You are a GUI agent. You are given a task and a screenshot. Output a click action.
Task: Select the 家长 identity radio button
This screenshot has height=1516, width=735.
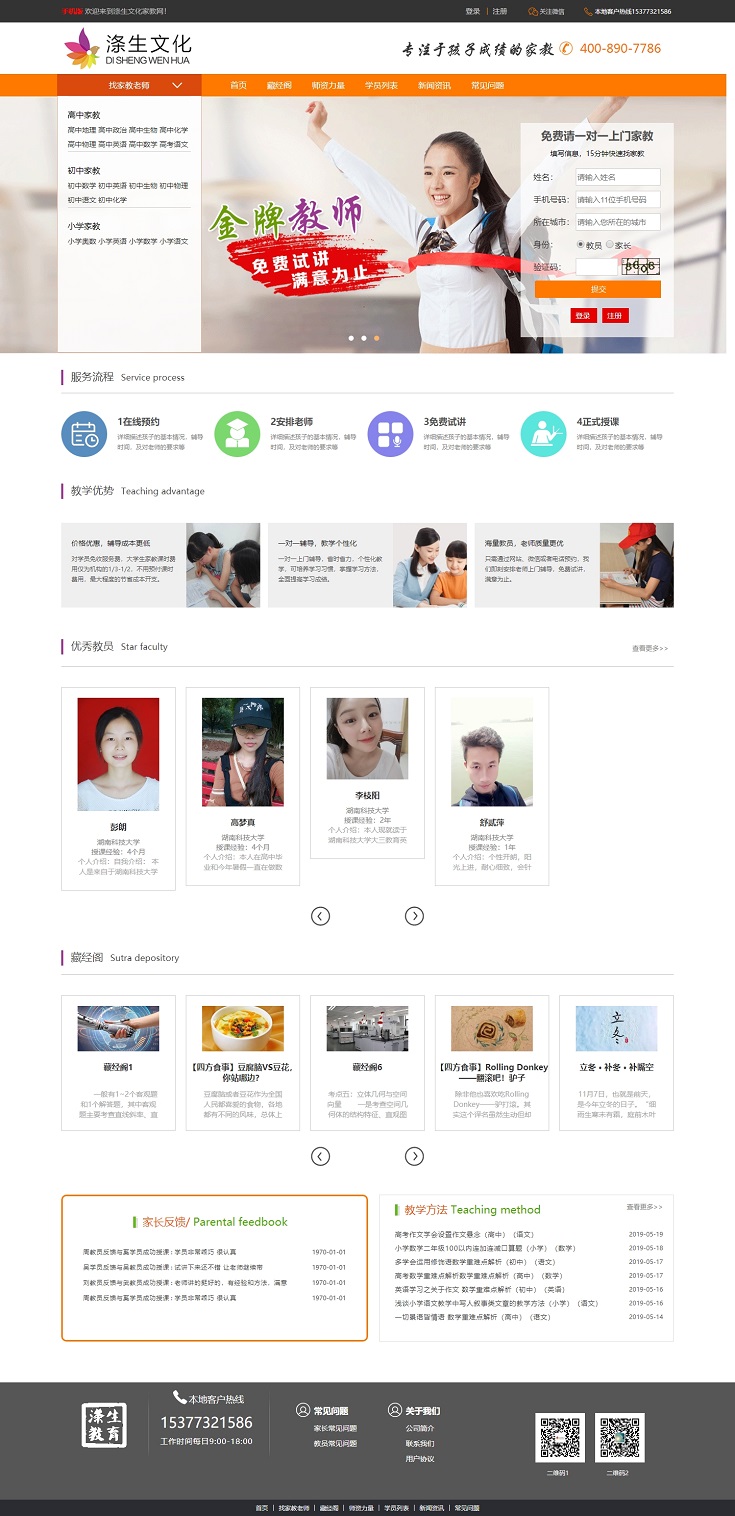point(610,244)
